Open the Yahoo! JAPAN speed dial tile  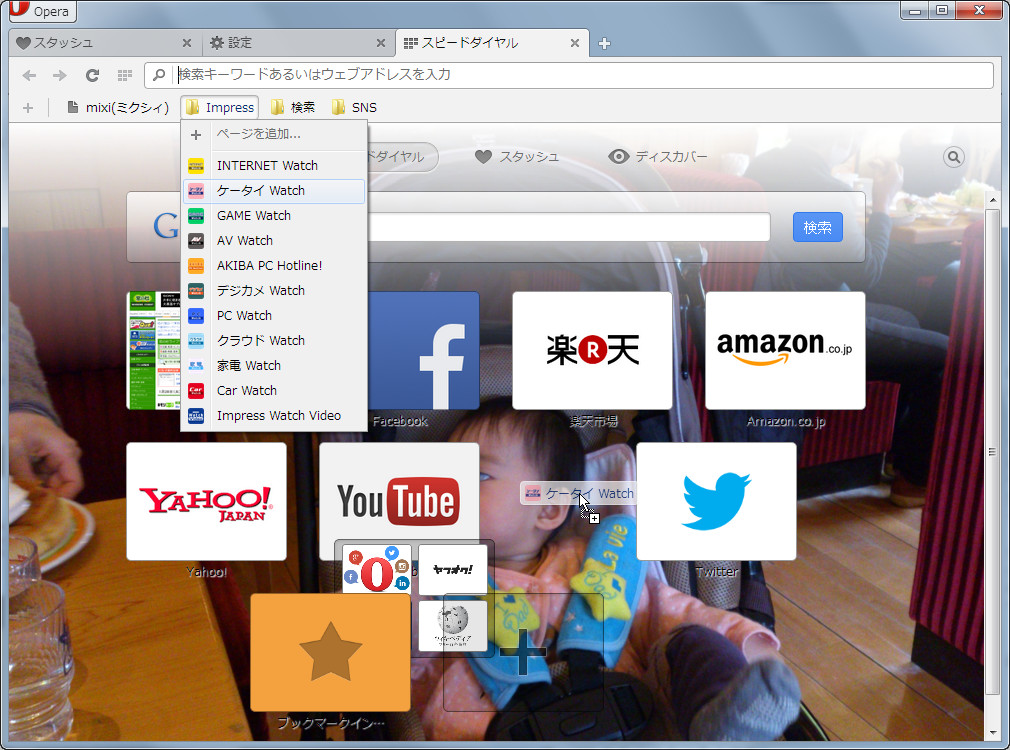click(206, 501)
